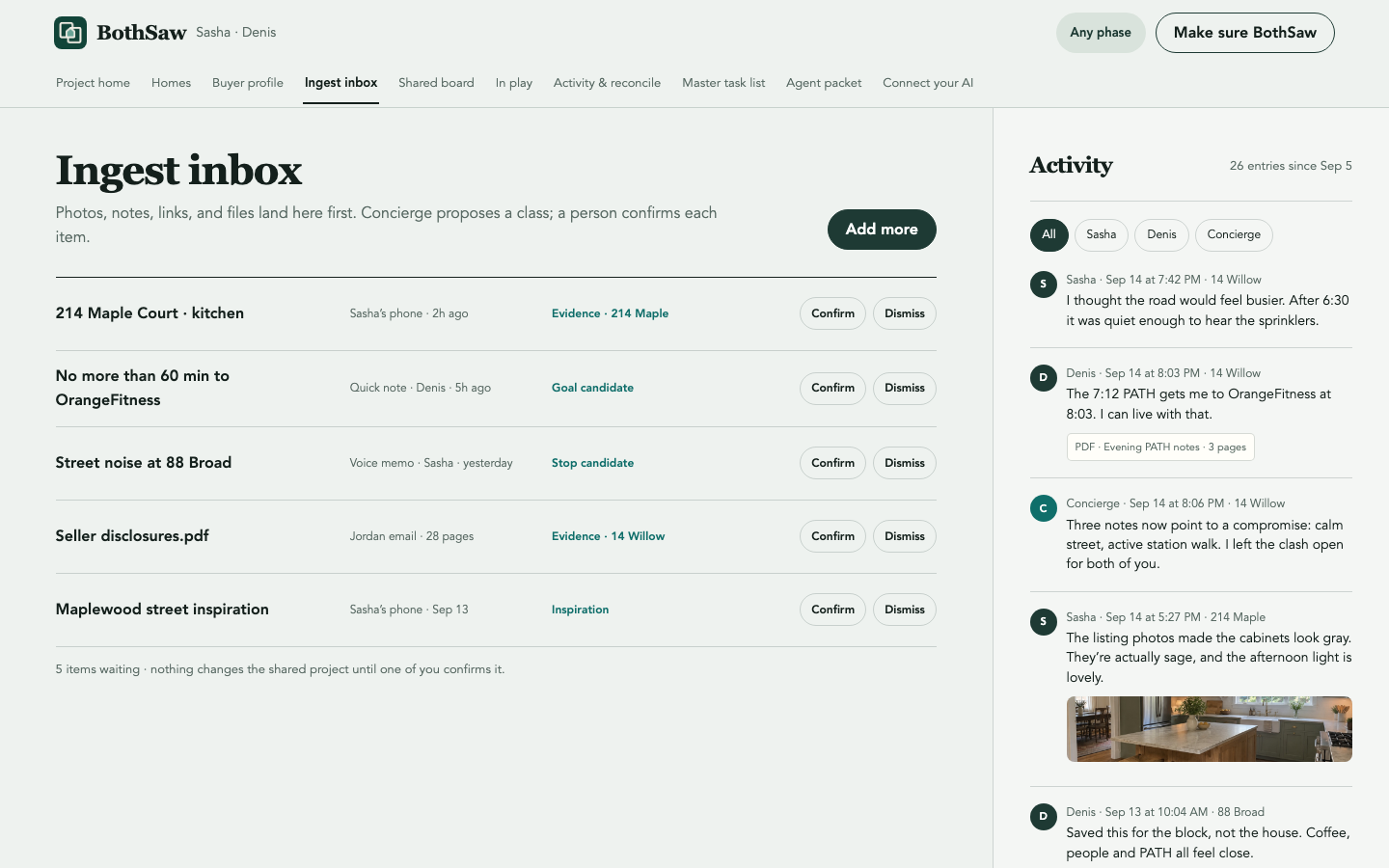Confirm the OrangeFitness 60 min note
This screenshot has height=868, width=1389.
tap(832, 388)
